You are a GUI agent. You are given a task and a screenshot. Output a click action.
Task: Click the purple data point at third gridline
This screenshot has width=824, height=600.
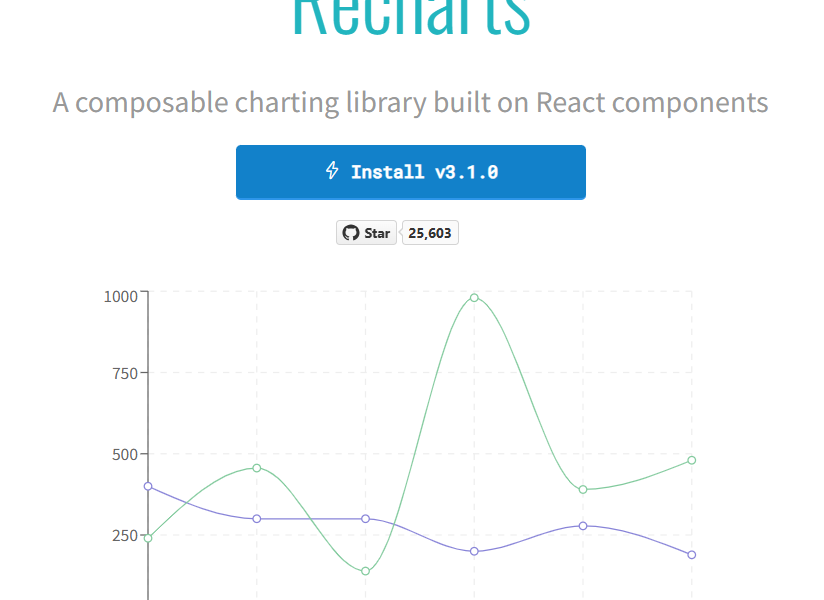tap(366, 519)
